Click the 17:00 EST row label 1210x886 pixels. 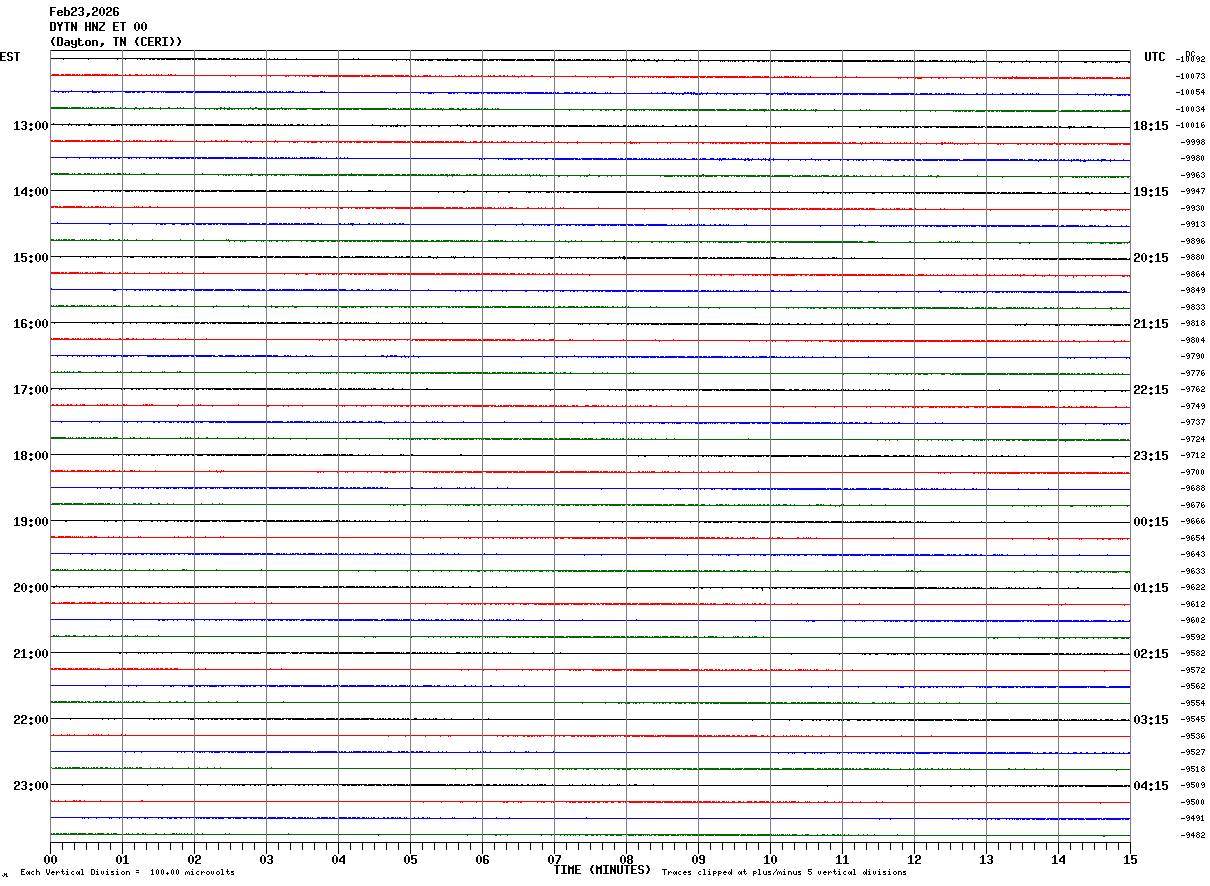[31, 390]
